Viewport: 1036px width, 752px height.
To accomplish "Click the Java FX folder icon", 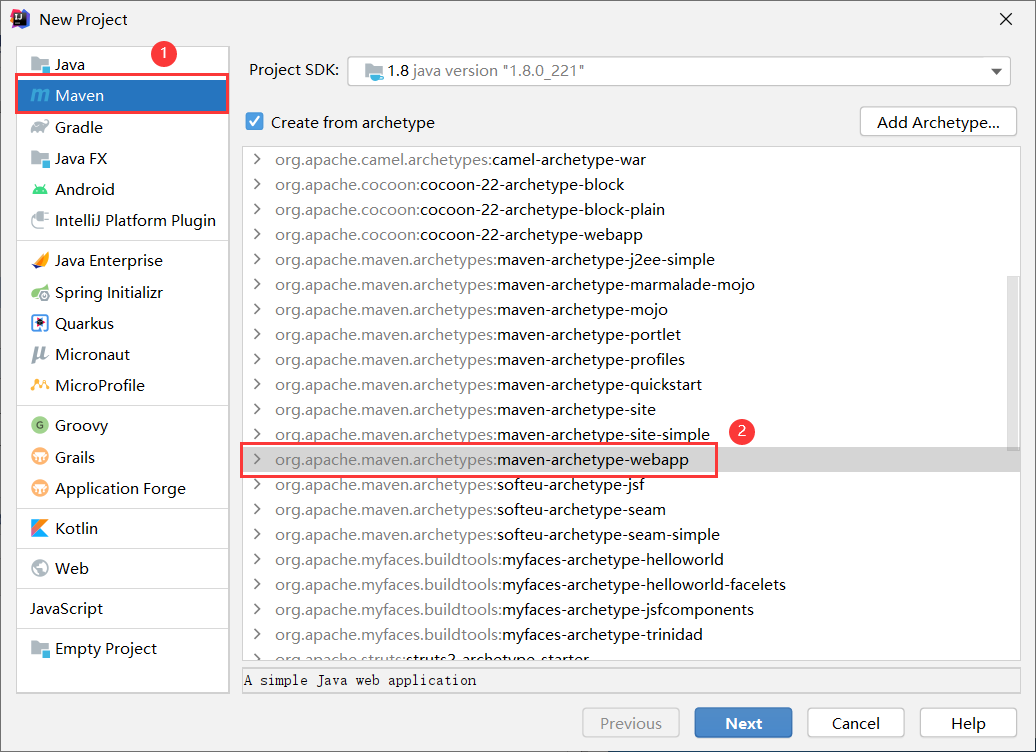I will coord(40,159).
